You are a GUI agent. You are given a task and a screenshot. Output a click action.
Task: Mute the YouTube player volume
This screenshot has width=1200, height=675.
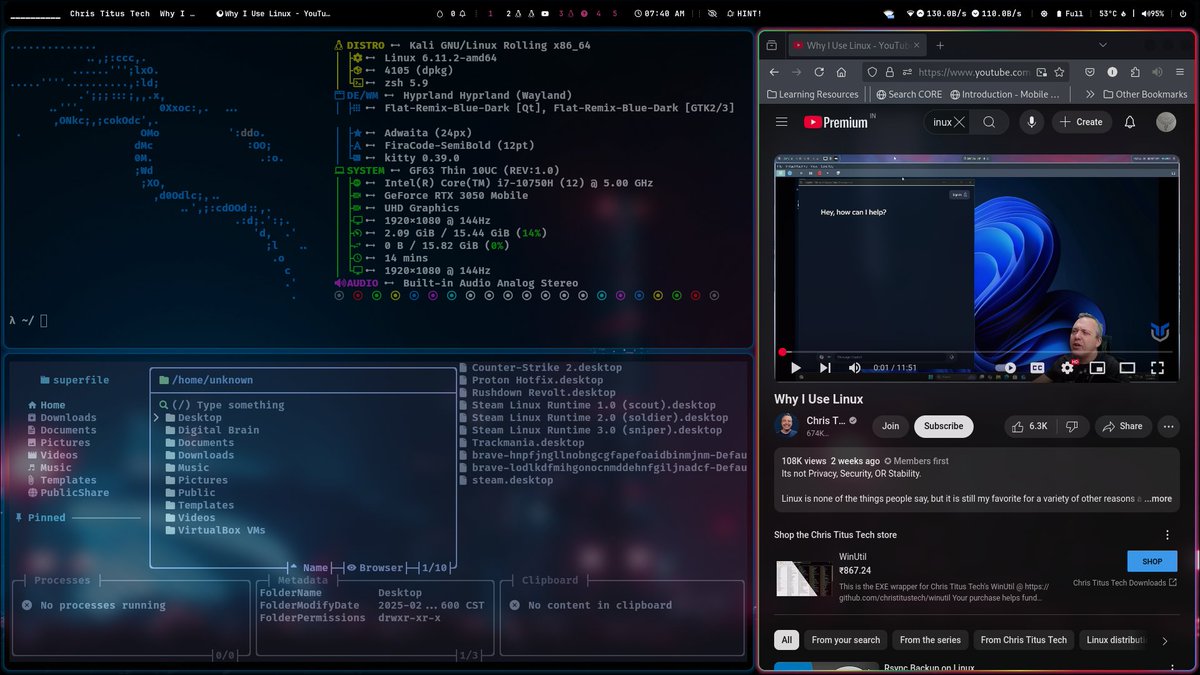click(853, 368)
